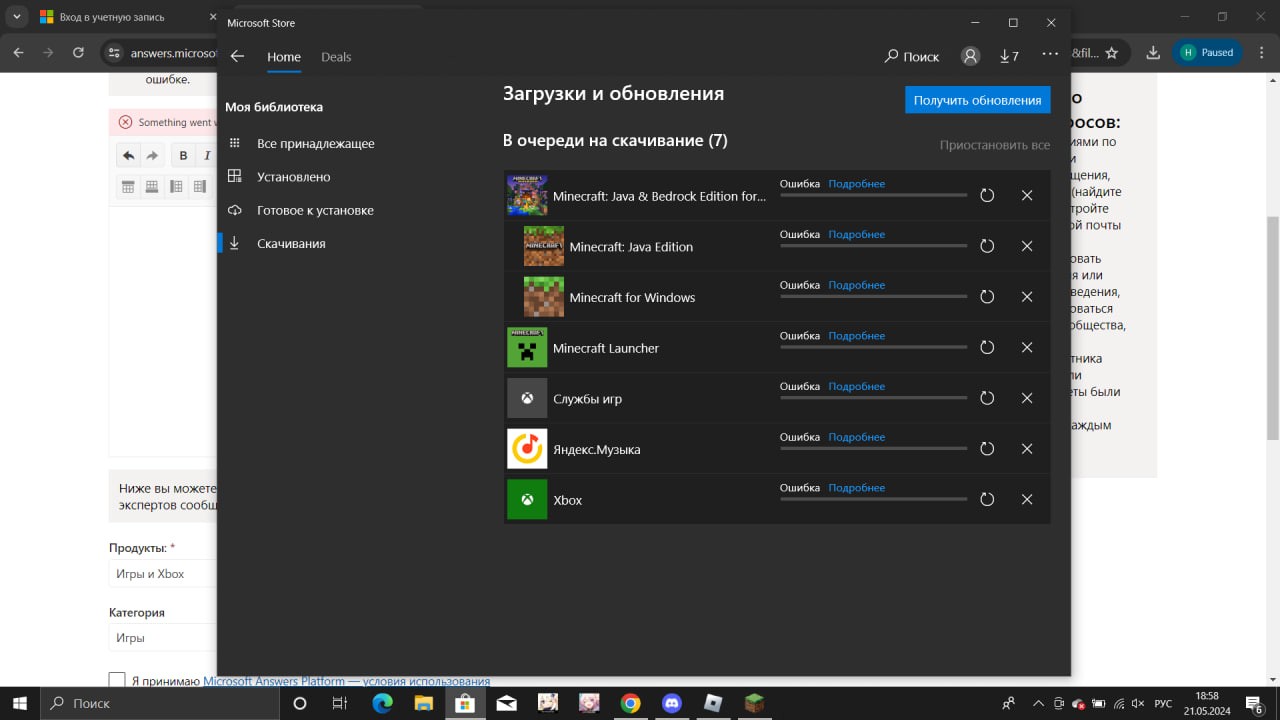Viewport: 1280px width, 720px height.
Task: Retry the Xbox download
Action: [987, 499]
